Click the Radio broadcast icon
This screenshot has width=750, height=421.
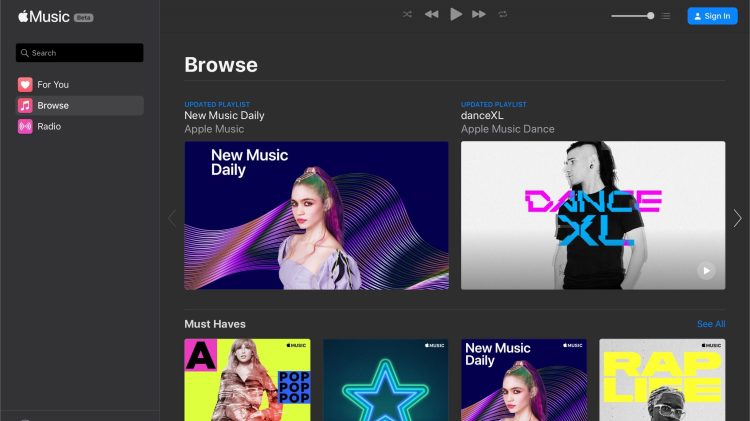25,126
